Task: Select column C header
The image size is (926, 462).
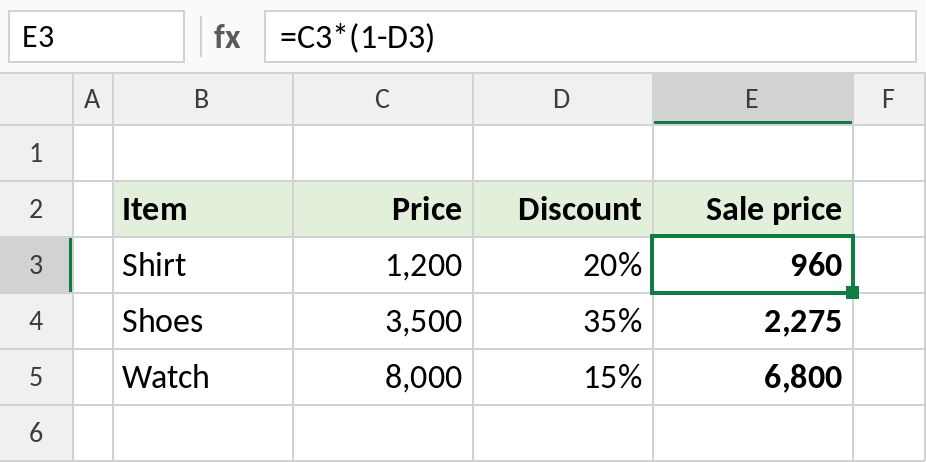Action: point(383,99)
